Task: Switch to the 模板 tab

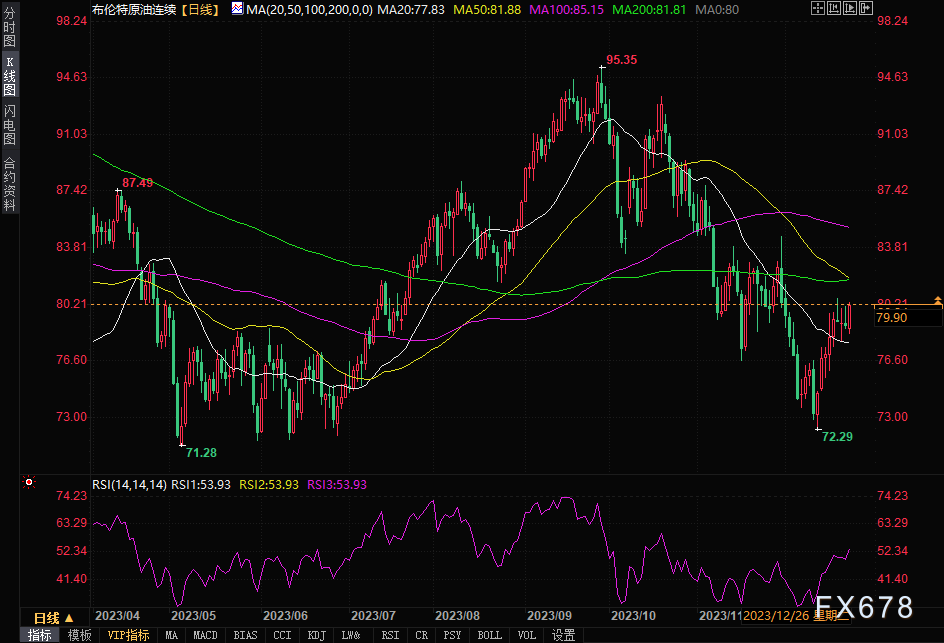Action: tap(79, 635)
